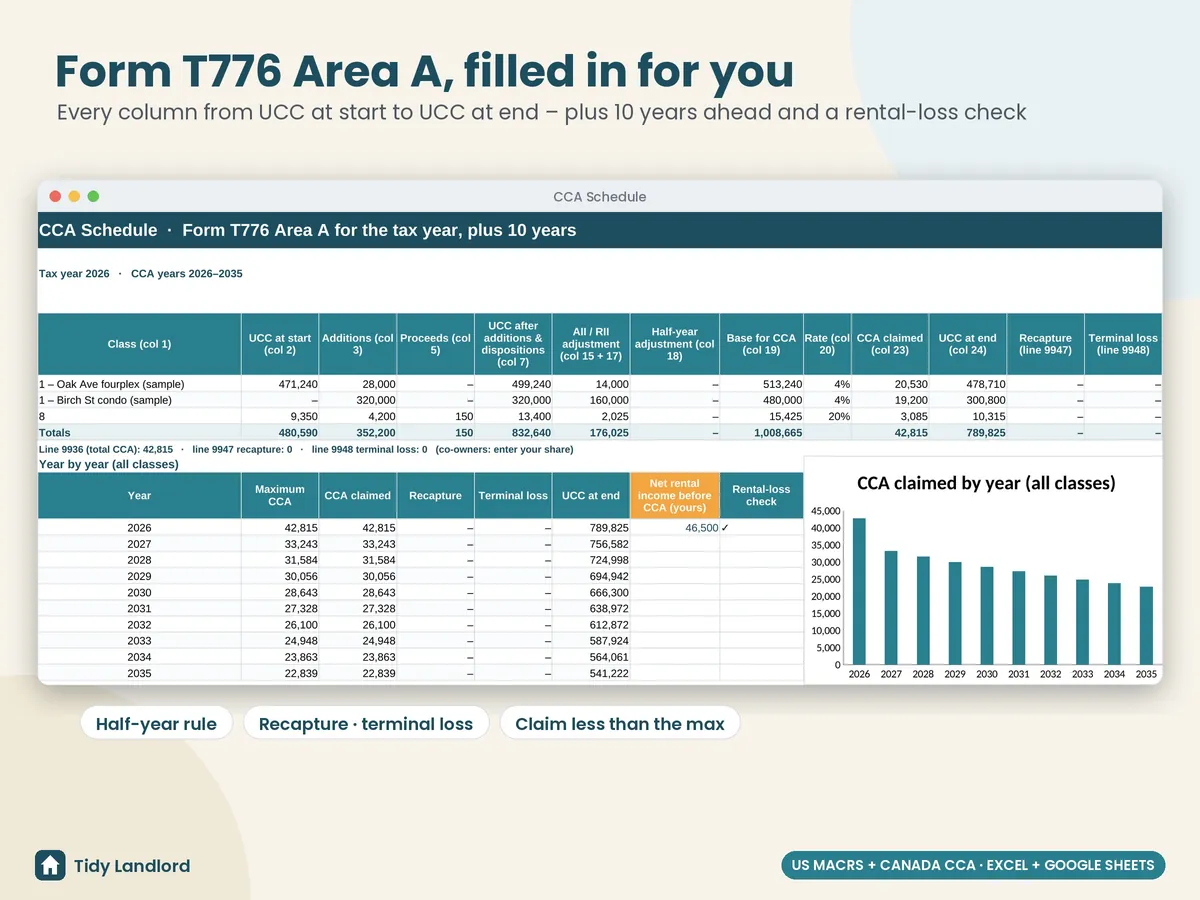Click the yellow minimize window dot
The image size is (1200, 900).
pos(74,196)
